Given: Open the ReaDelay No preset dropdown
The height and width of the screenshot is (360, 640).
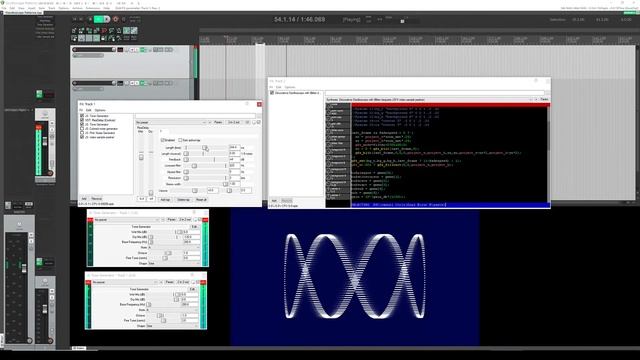Looking at the screenshot, I should tap(171, 122).
